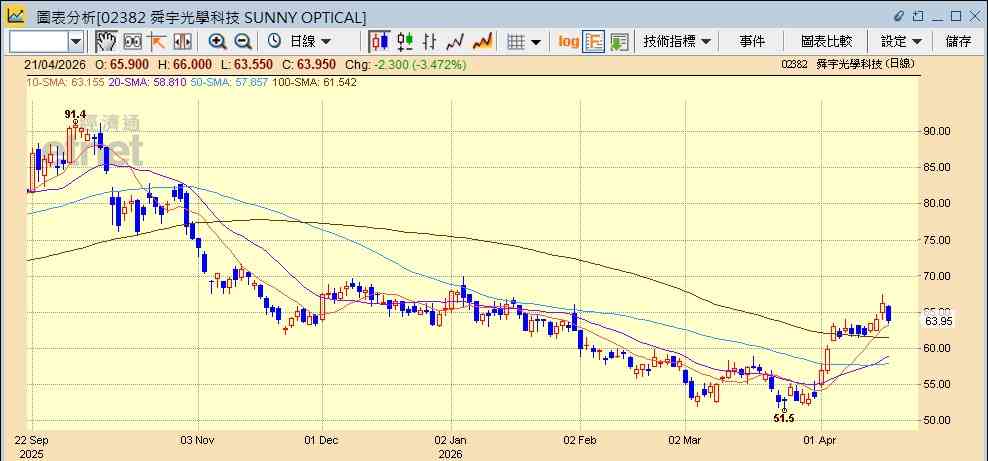Click the 02382 舜宇光學科技 (日線) chart label
Screen dimensions: 988x461
(847, 64)
